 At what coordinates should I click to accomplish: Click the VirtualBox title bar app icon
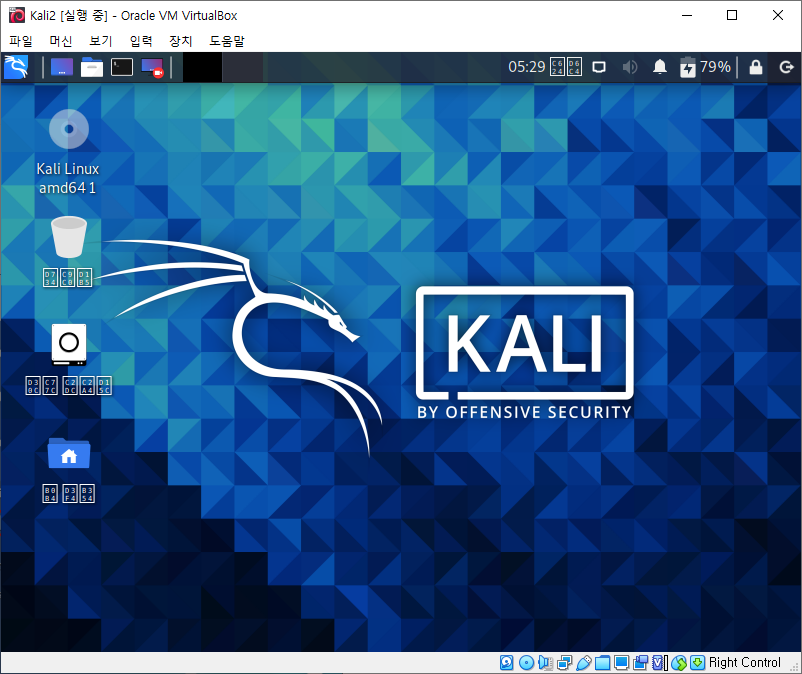[16, 15]
